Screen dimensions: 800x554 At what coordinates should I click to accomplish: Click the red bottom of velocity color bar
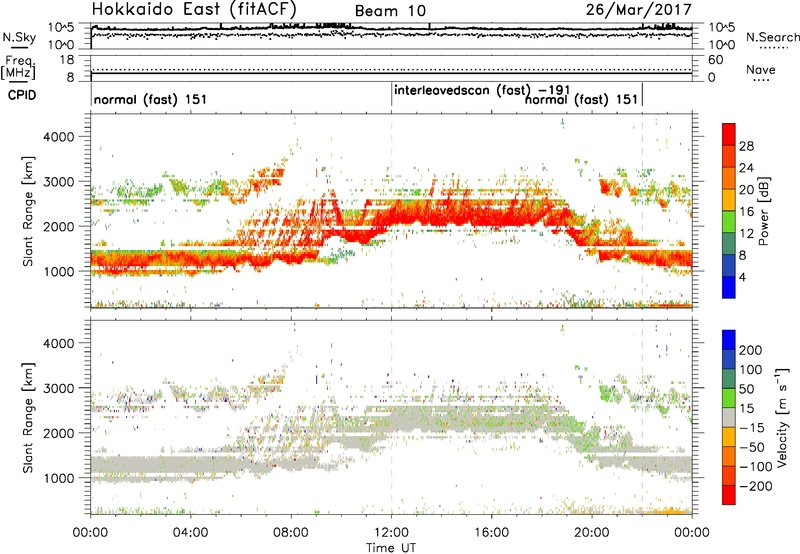click(729, 495)
